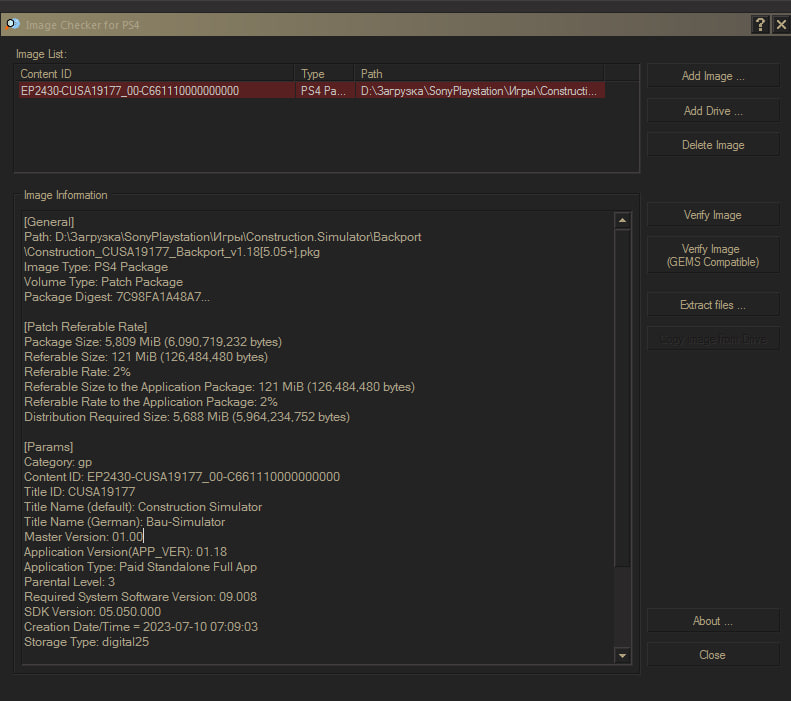The width and height of the screenshot is (791, 701).
Task: Click Required System Software Version: 09.008
Action: 140,597
